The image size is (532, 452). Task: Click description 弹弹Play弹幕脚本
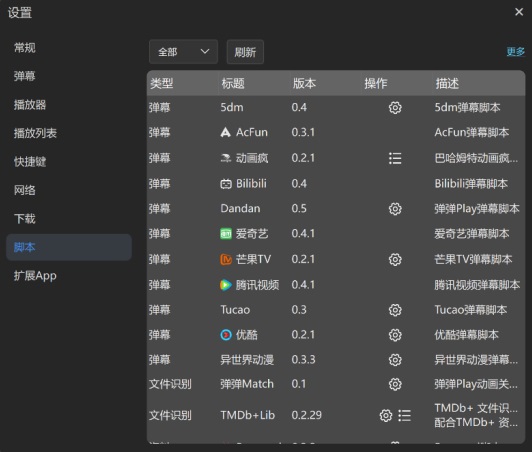click(477, 209)
